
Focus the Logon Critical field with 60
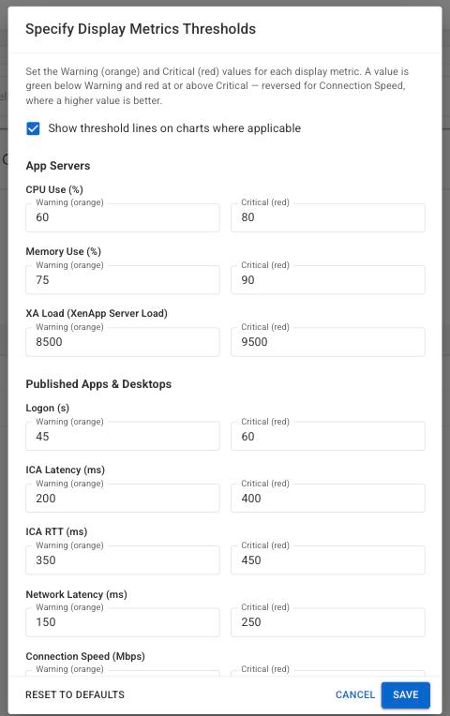click(x=328, y=437)
